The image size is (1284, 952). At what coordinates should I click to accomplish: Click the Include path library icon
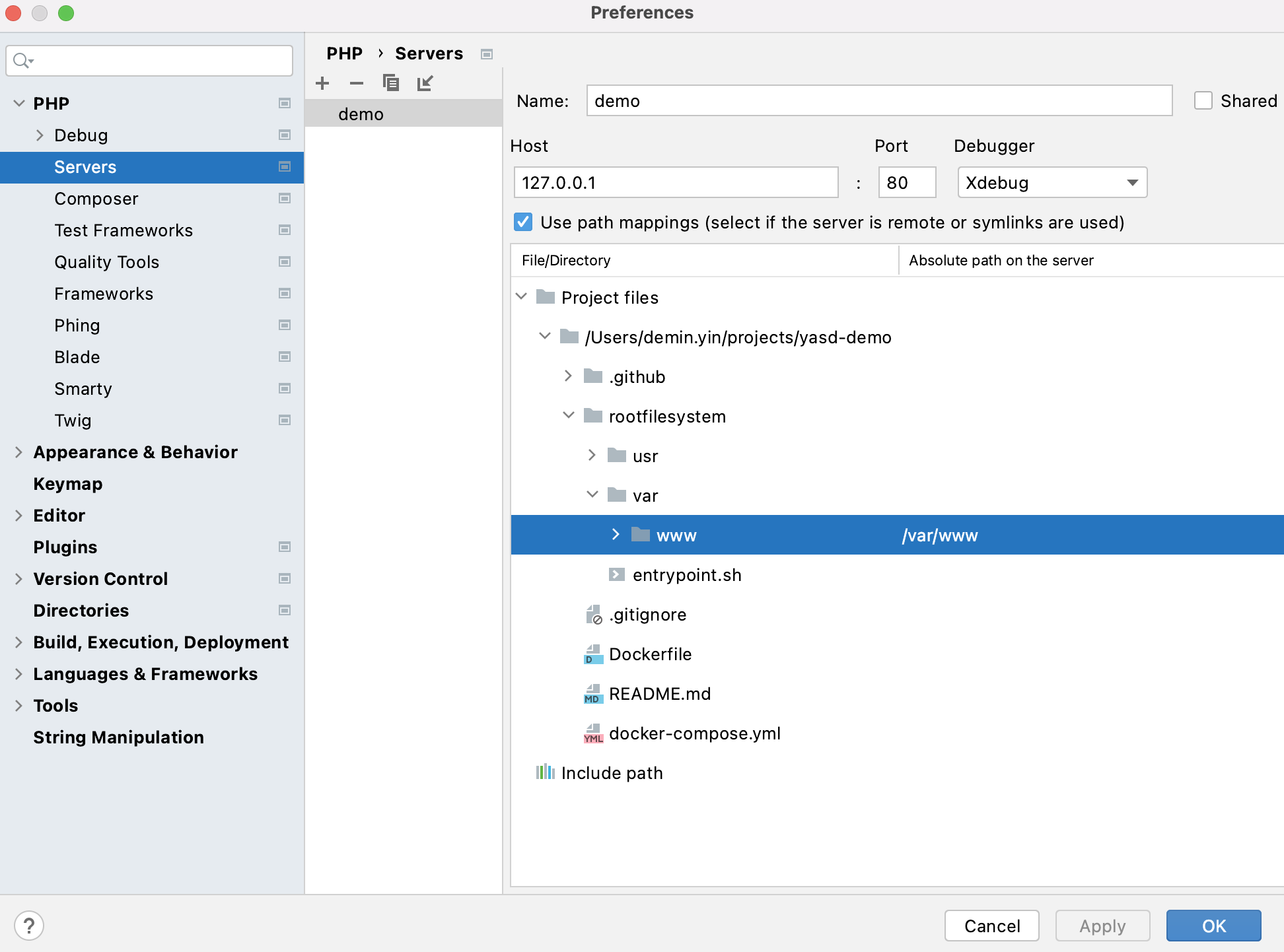coord(546,772)
